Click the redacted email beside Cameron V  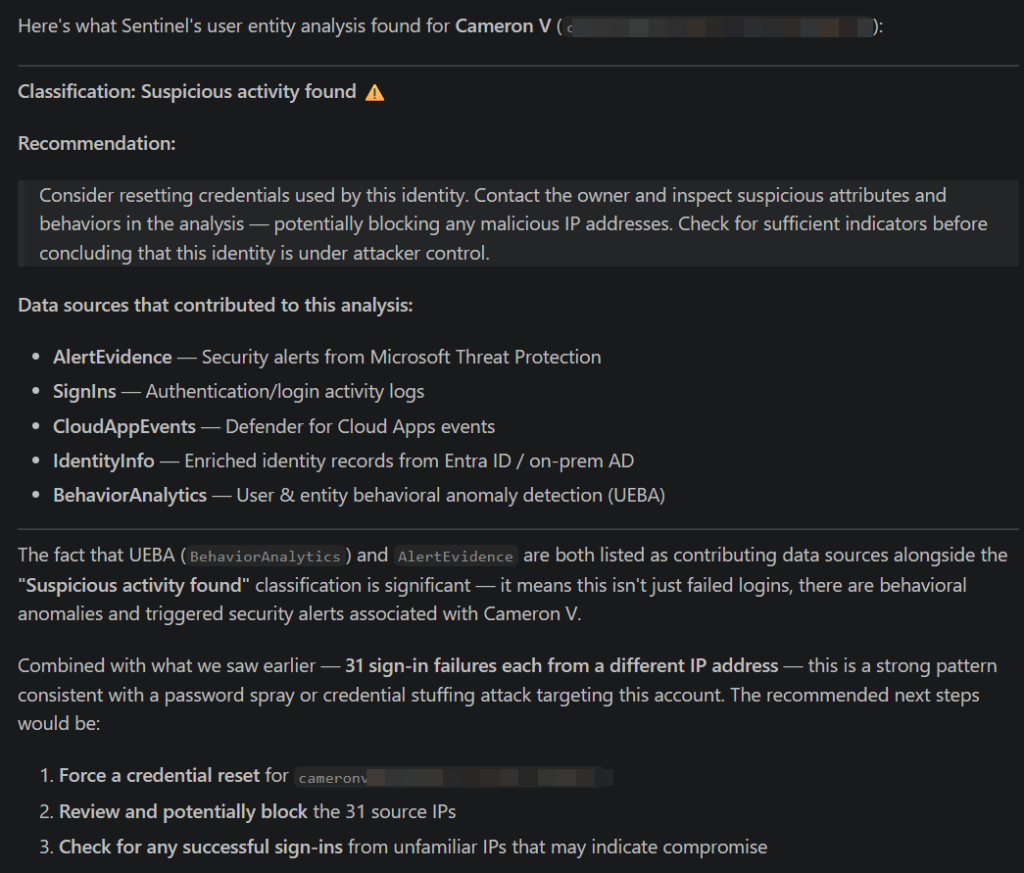pos(720,28)
